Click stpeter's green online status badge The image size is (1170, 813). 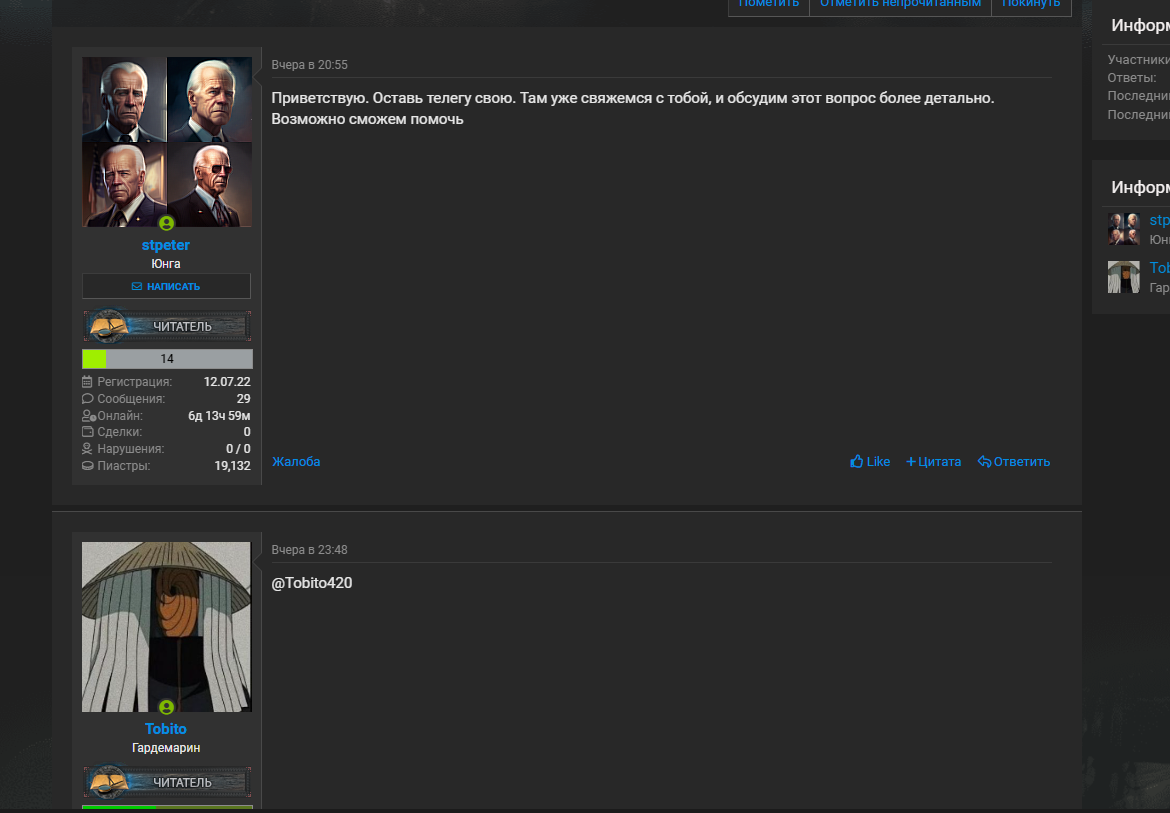coord(166,223)
